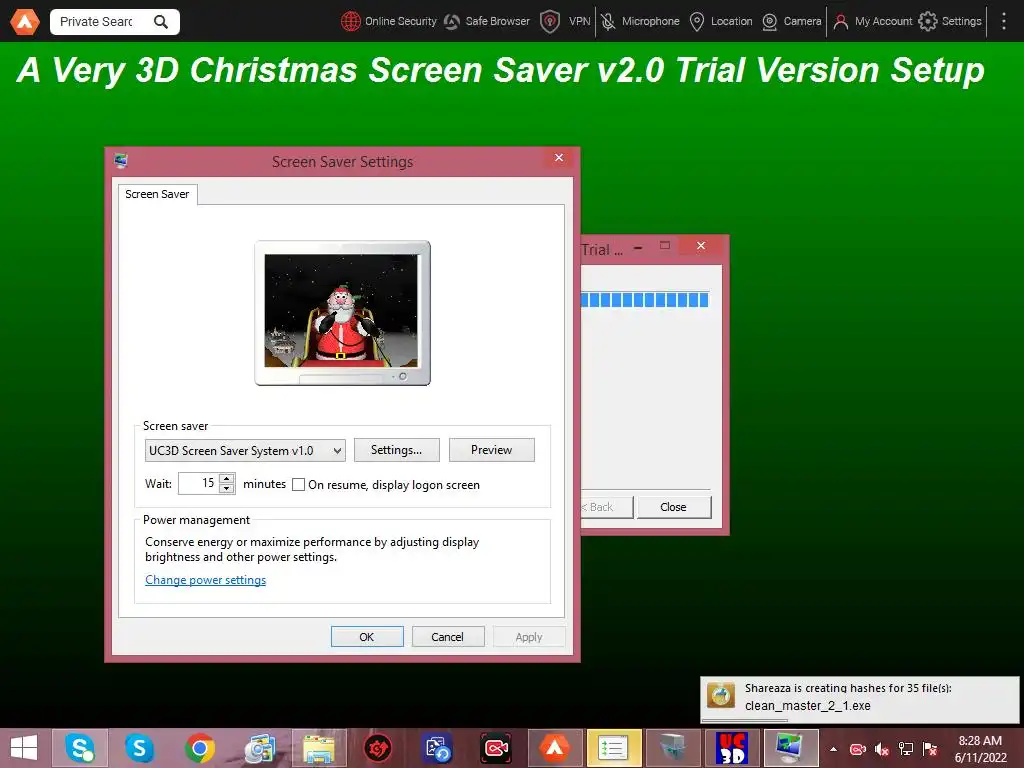Open first Skype taskbar icon with status badge
Image resolution: width=1024 pixels, height=768 pixels.
click(x=80, y=748)
